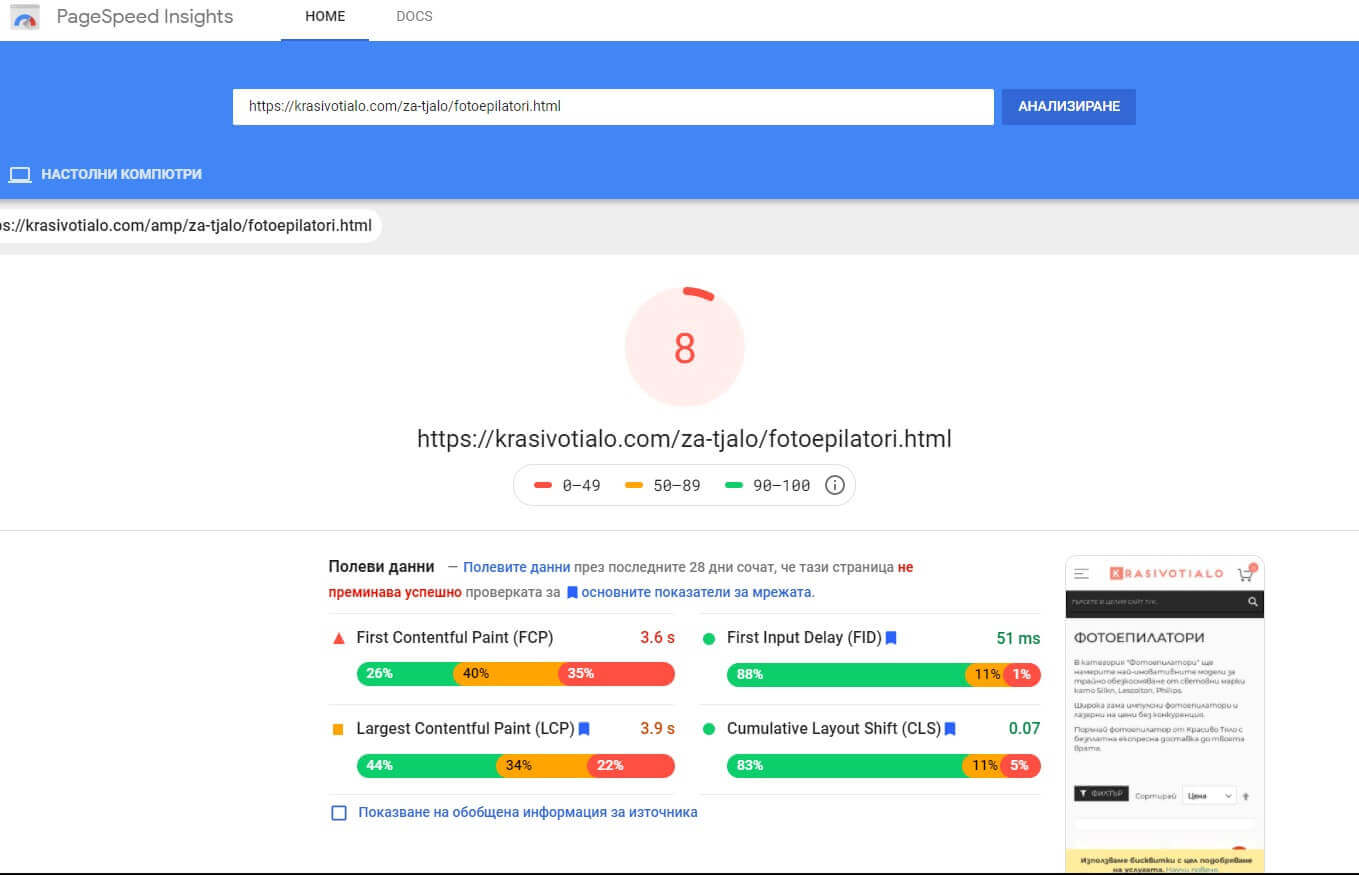Open the DOCS tab
Viewport: 1359px width, 875px height.
tap(414, 17)
